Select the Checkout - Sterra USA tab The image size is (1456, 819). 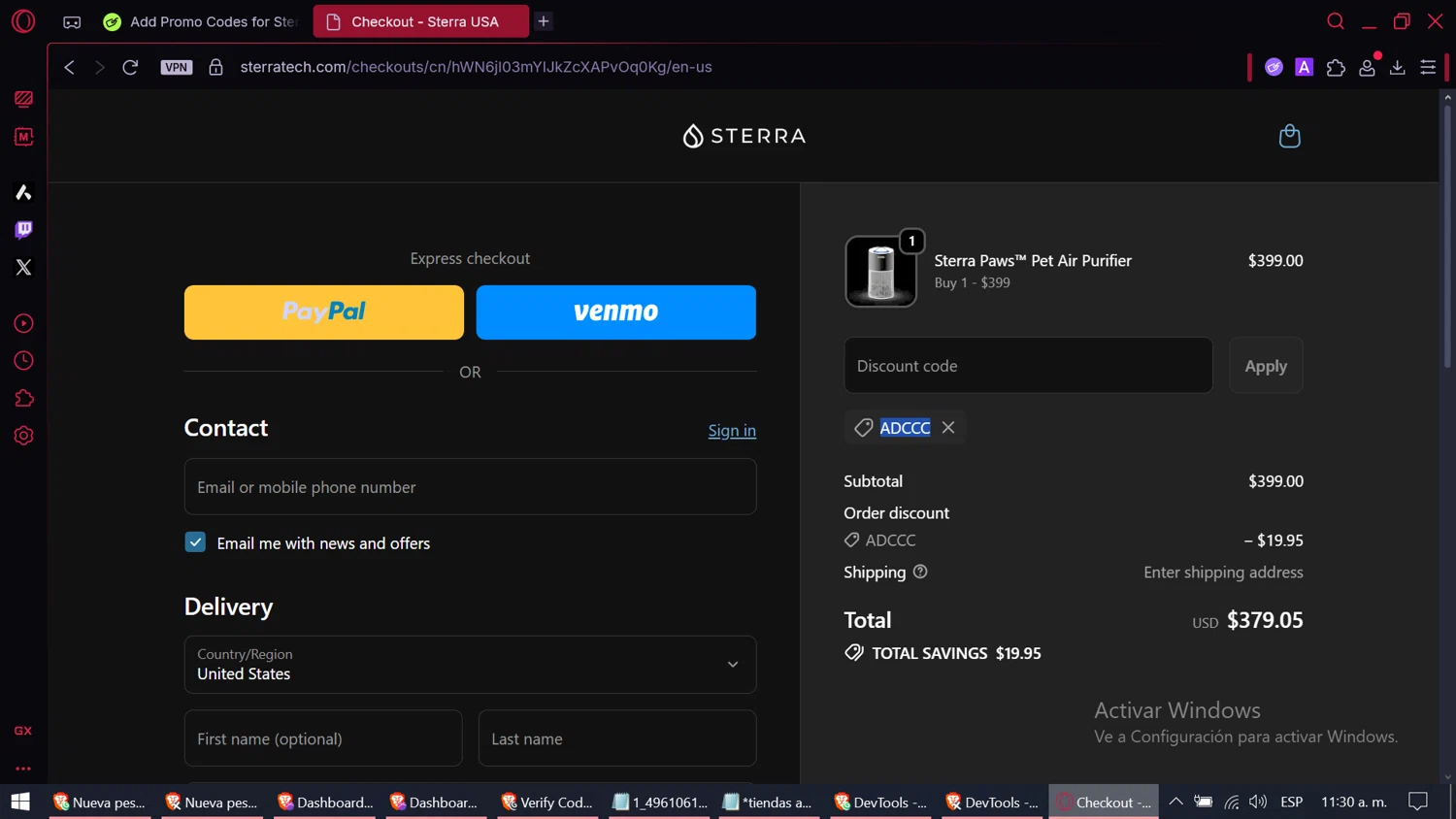pos(421,21)
